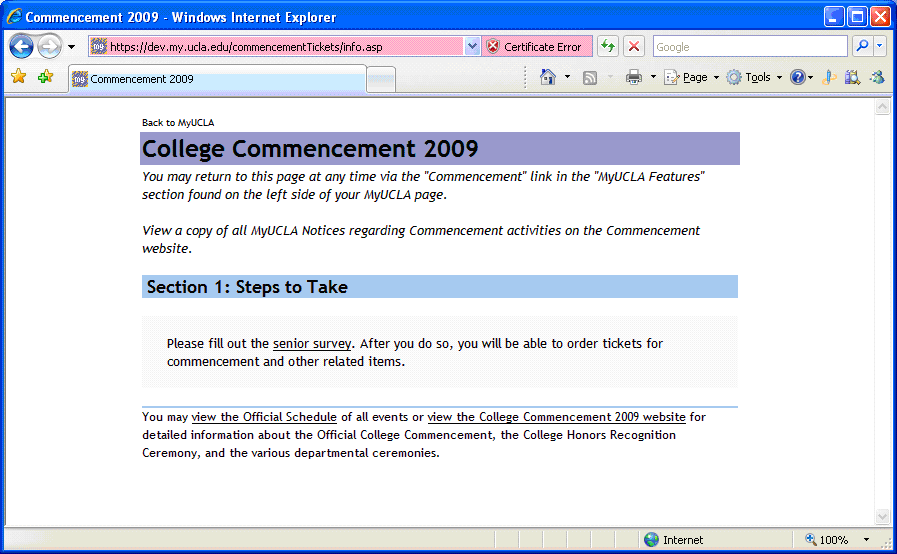Click the Refresh page icon
The image size is (897, 554).
pyautogui.click(x=608, y=47)
